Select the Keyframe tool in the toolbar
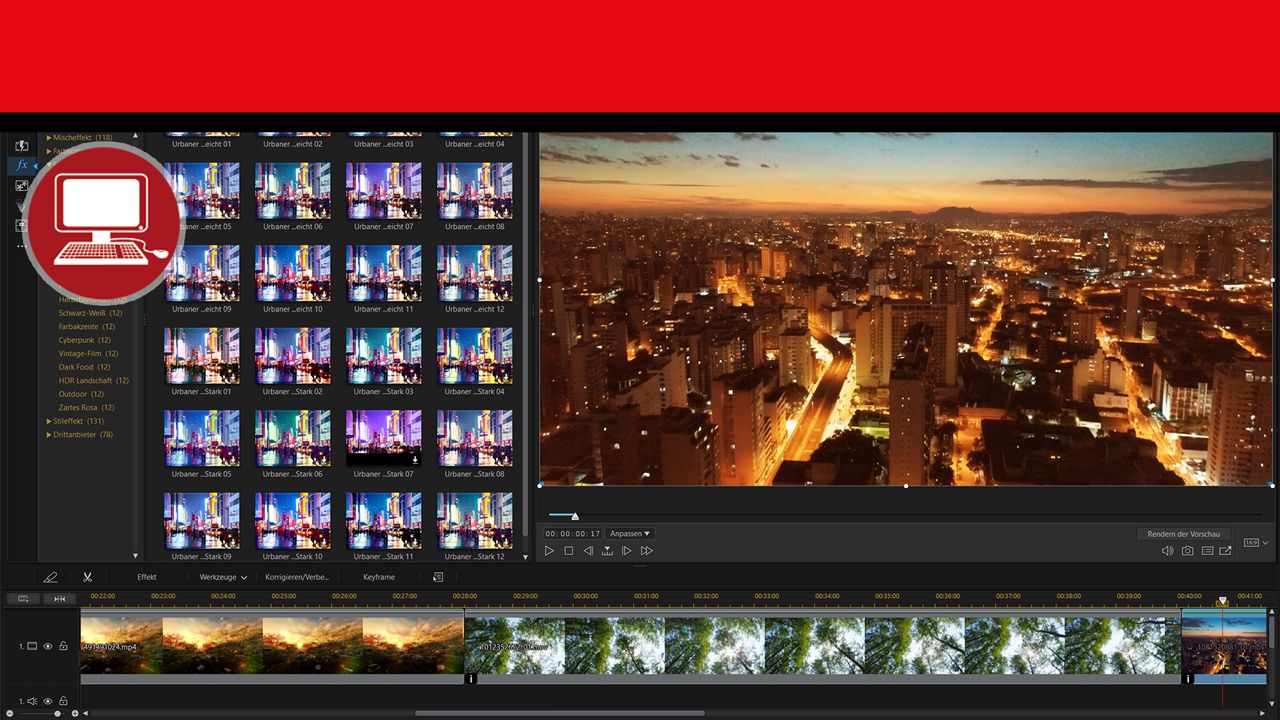Image resolution: width=1280 pixels, height=720 pixels. [x=377, y=577]
